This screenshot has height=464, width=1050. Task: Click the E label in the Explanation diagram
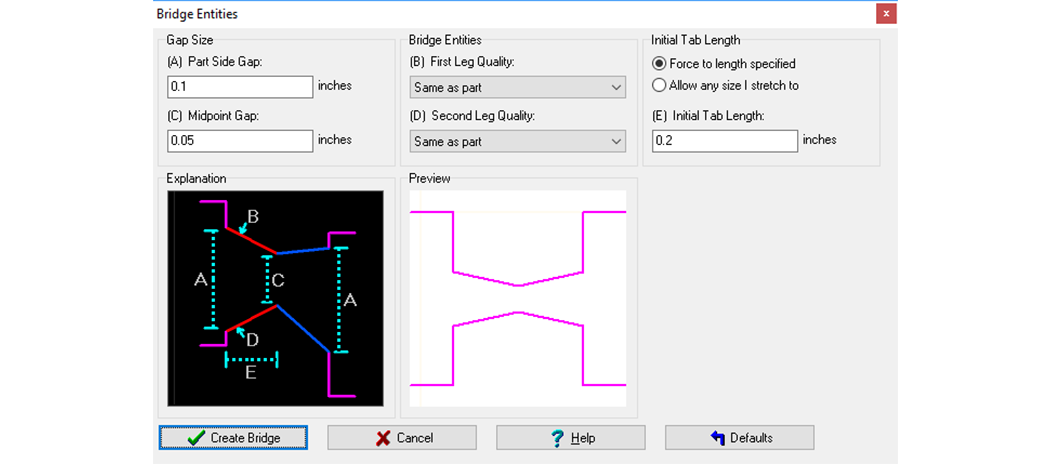click(x=251, y=373)
